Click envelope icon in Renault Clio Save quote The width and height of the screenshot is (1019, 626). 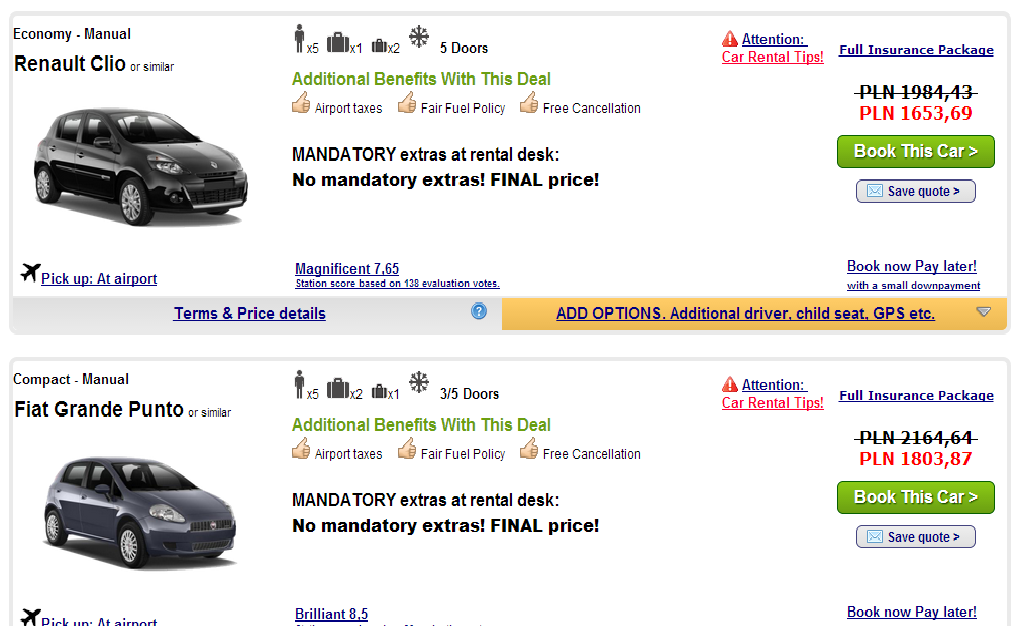[x=875, y=191]
